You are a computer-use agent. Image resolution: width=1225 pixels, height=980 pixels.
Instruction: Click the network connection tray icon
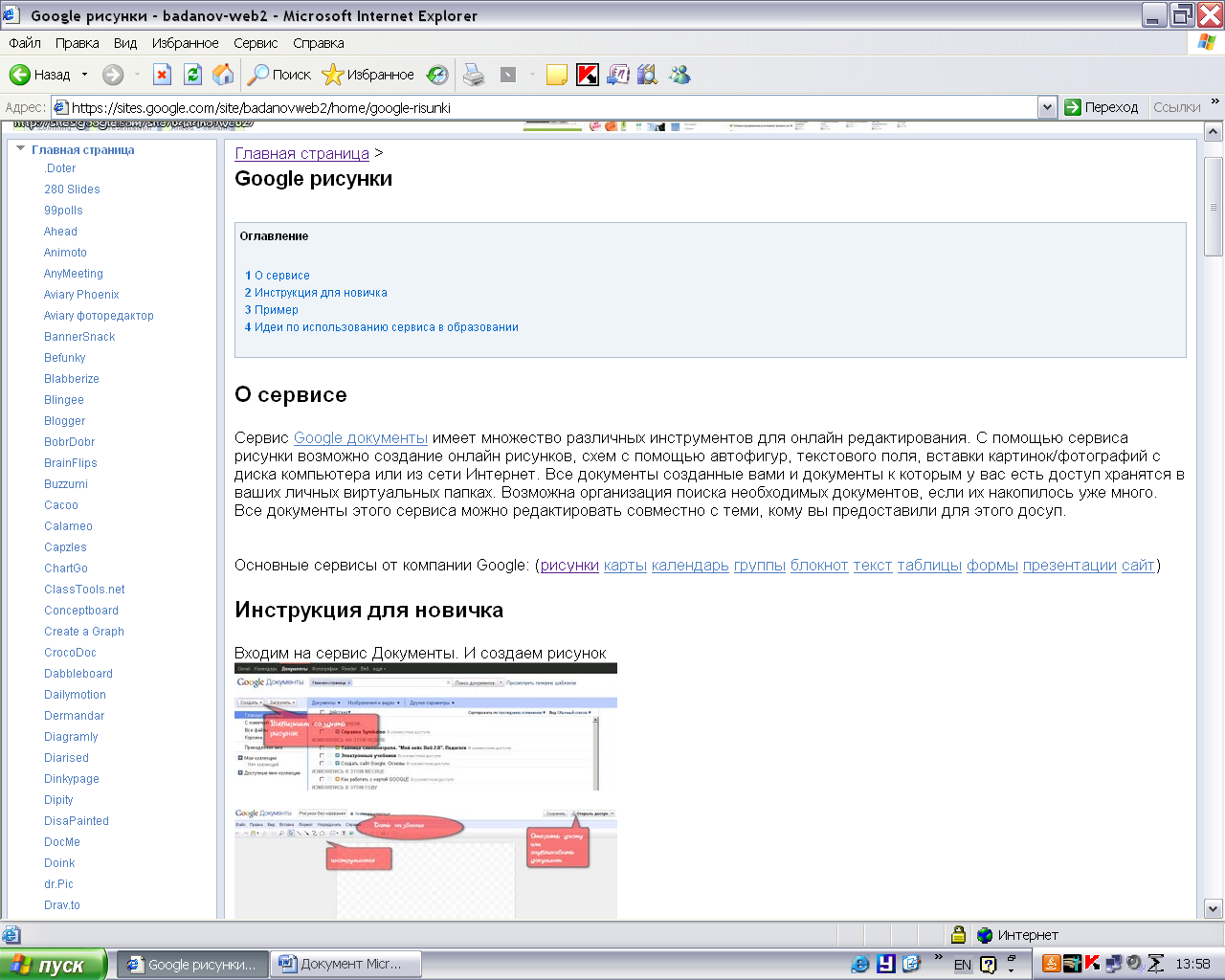1113,964
